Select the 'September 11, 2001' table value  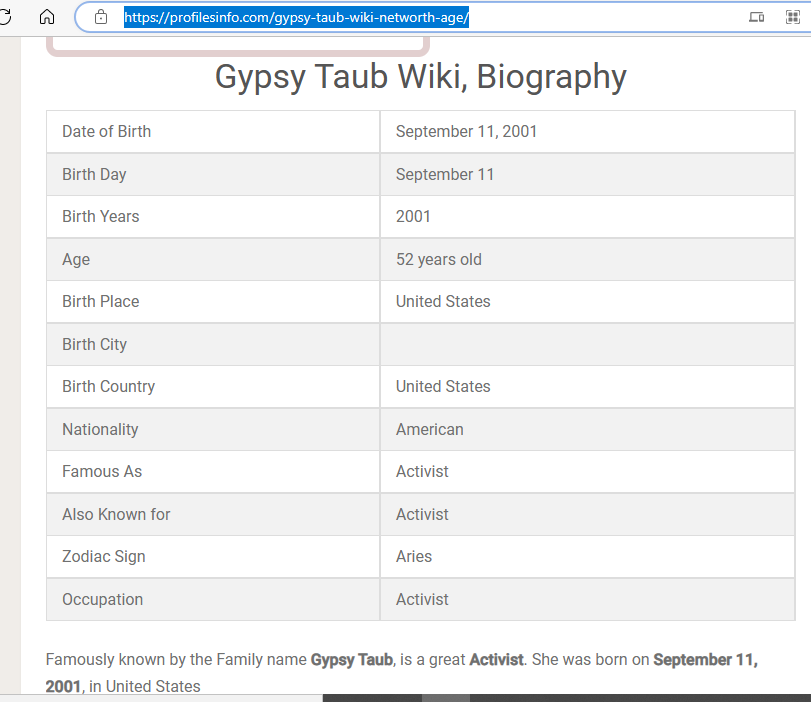click(x=466, y=131)
